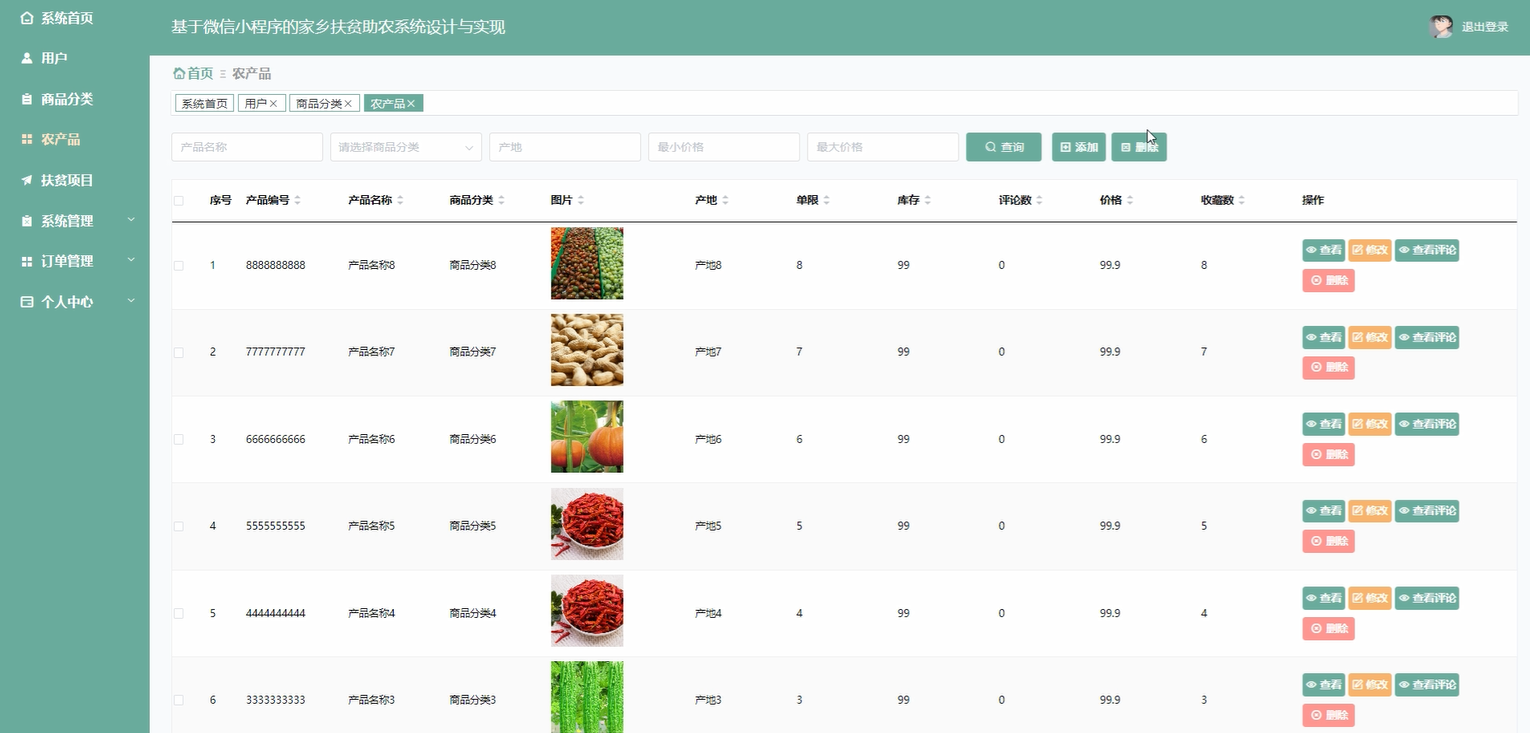
Task: Click 修改 for product 产品名称3
Action: point(1369,685)
